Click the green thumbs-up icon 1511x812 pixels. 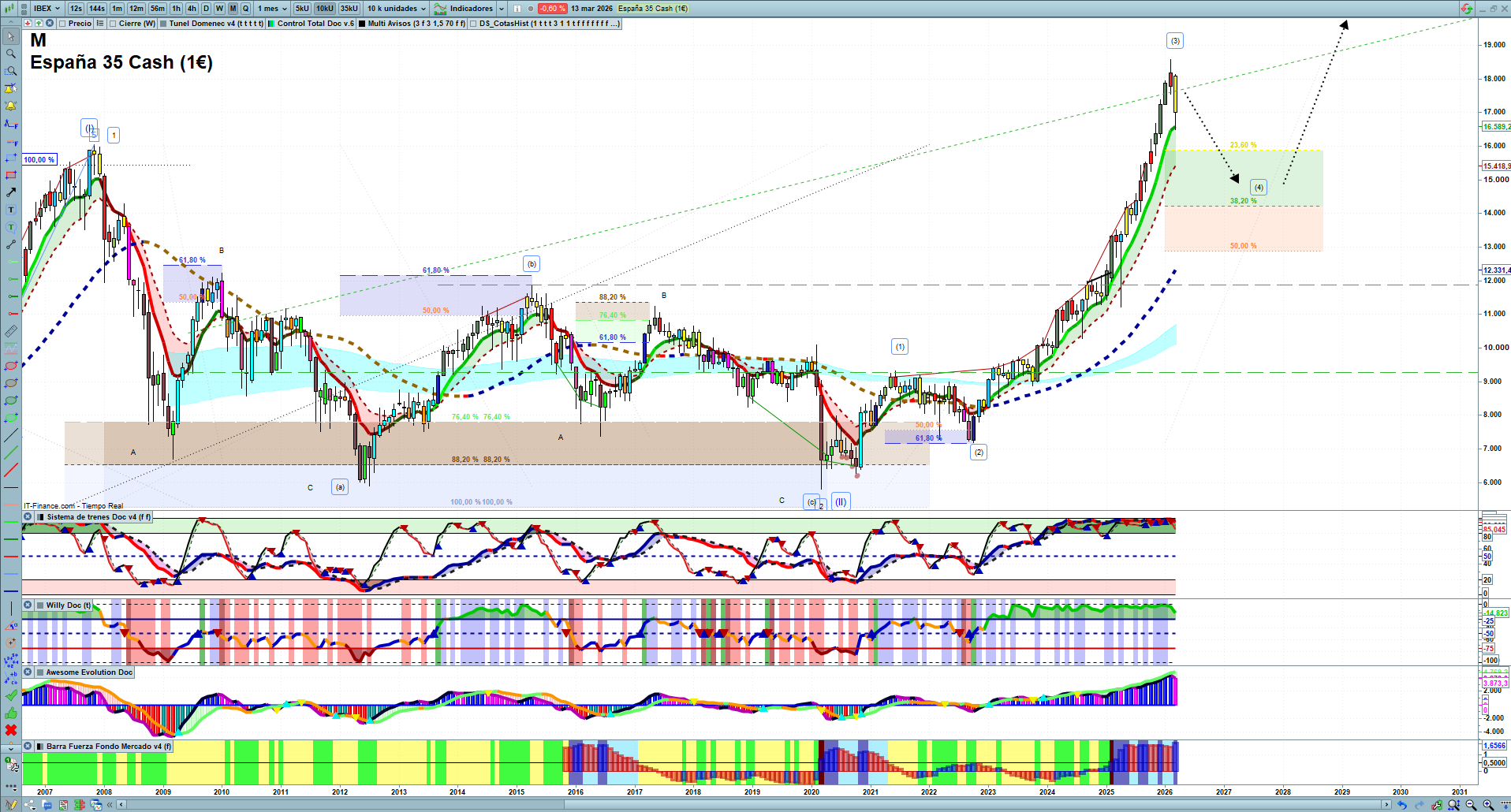(x=11, y=713)
